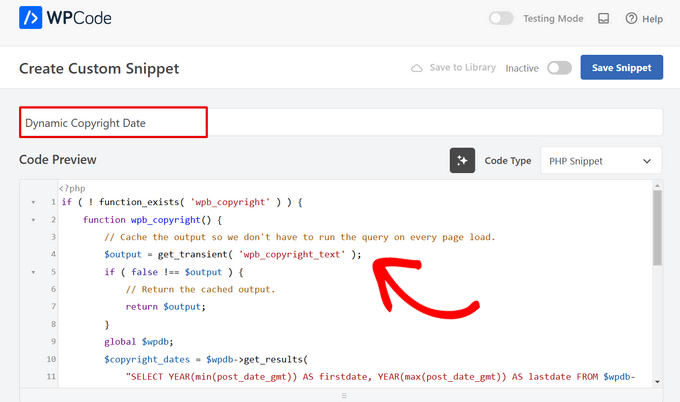Click the Testing Mode label
The image size is (680, 402).
click(x=553, y=19)
